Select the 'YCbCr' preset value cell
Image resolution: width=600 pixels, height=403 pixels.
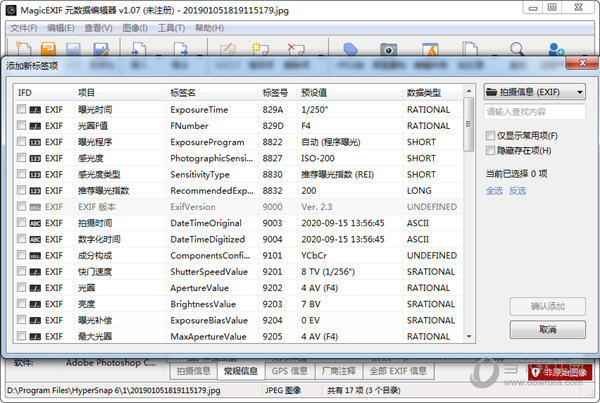314,256
